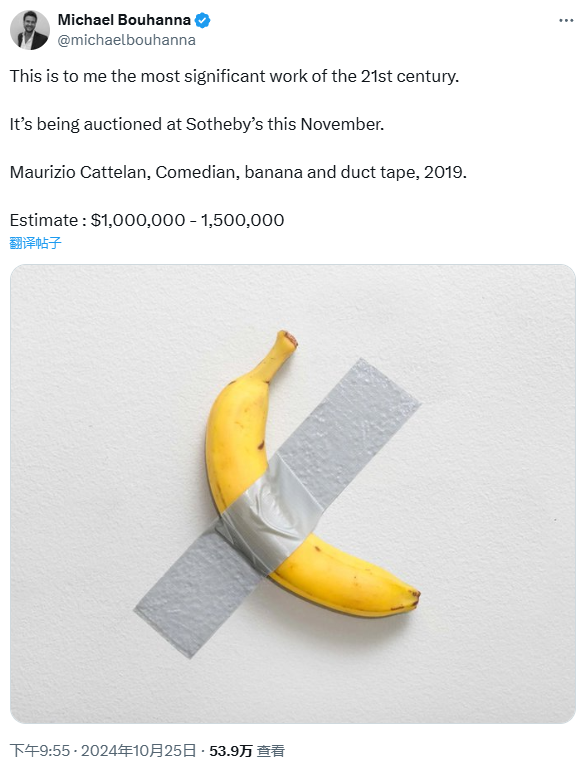The width and height of the screenshot is (587, 772).
Task: Click the banana's brown stem tip
Action: (288, 338)
